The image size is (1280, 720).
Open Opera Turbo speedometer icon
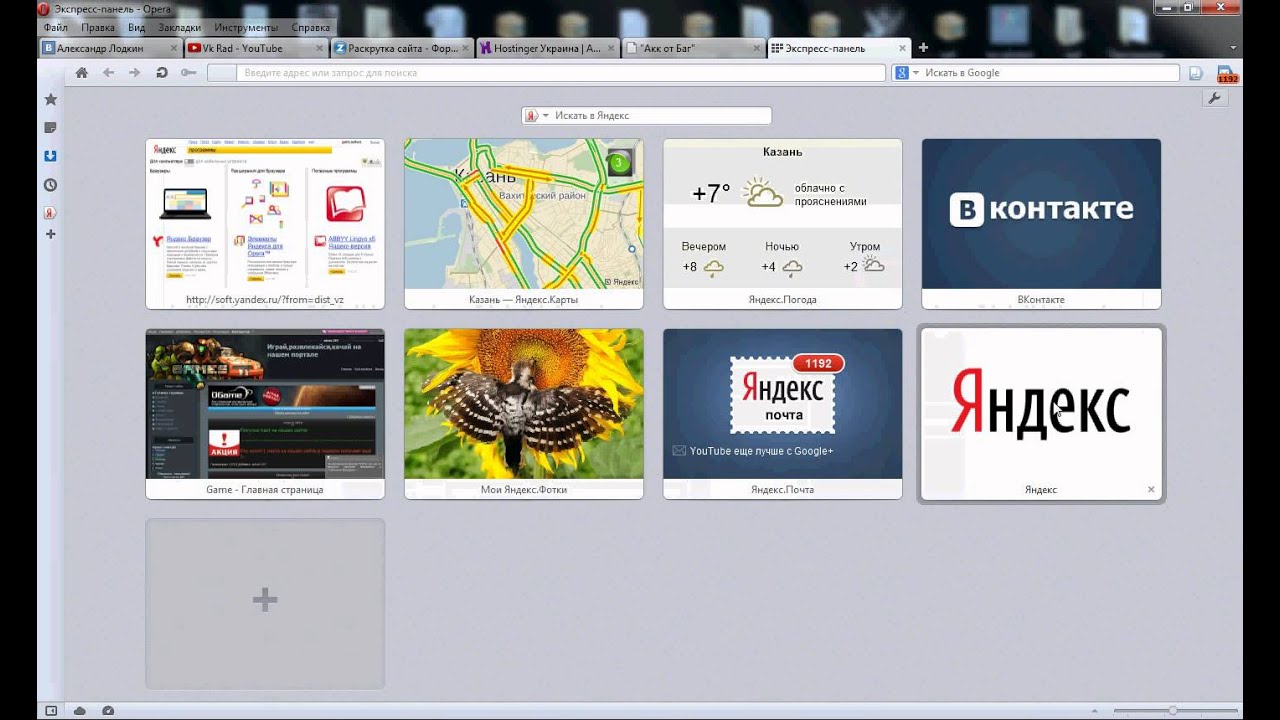coord(108,710)
